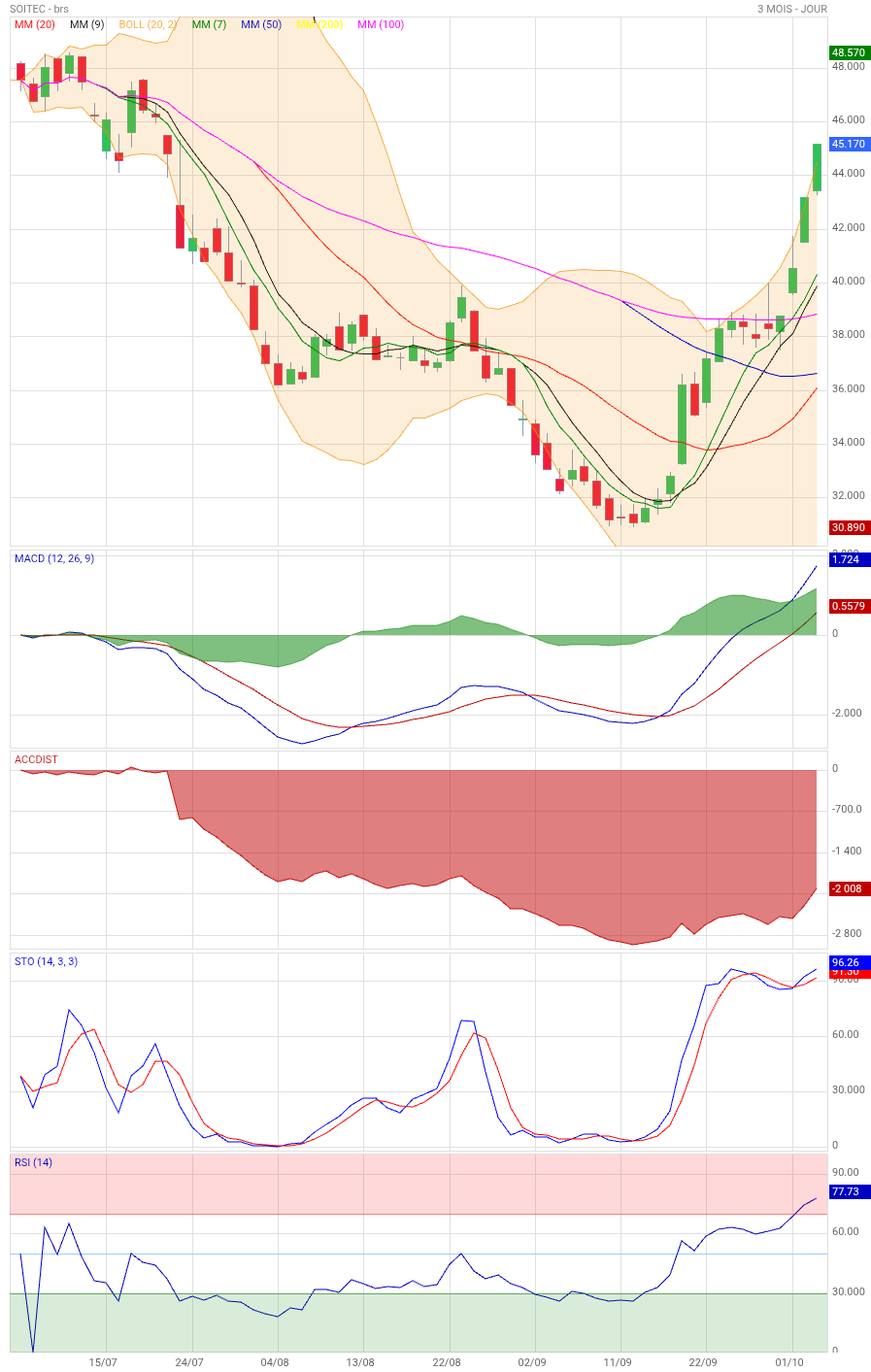Viewport: 871px width, 1372px height.
Task: Select the green MM (7) legend entry
Action: [209, 24]
